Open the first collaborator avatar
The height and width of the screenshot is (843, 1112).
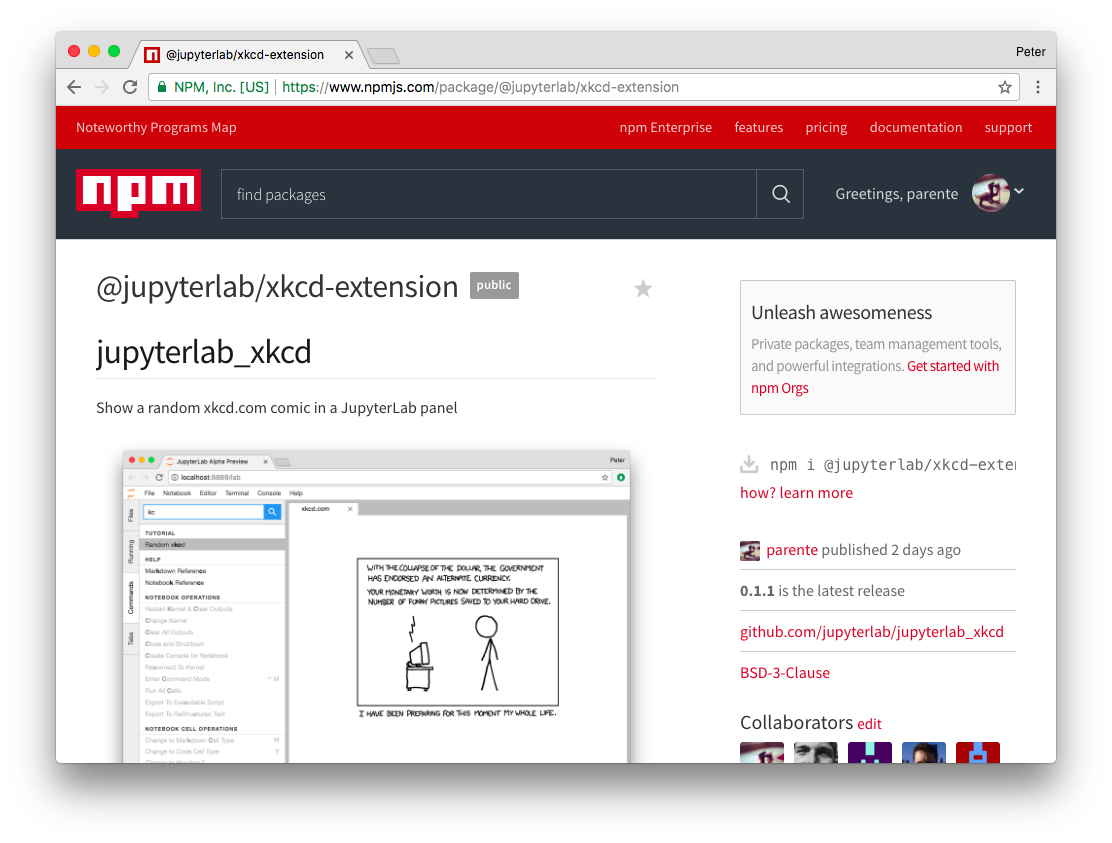pos(762,752)
